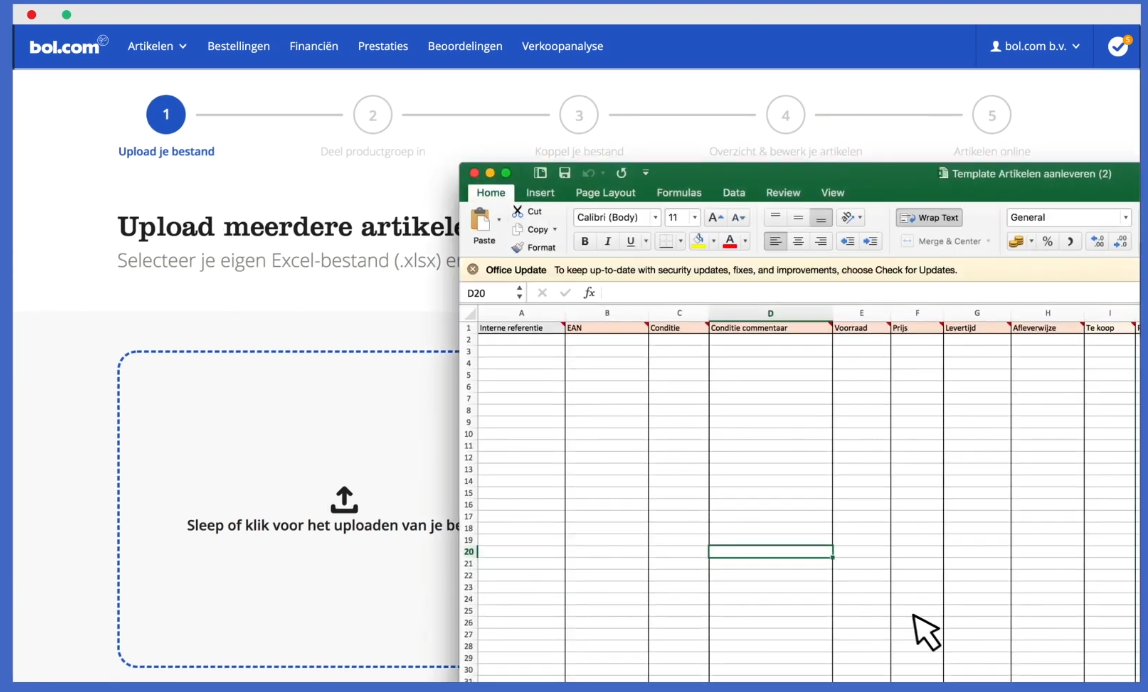This screenshot has height=692, width=1148.
Task: Click Merge & Center
Action: 944,241
